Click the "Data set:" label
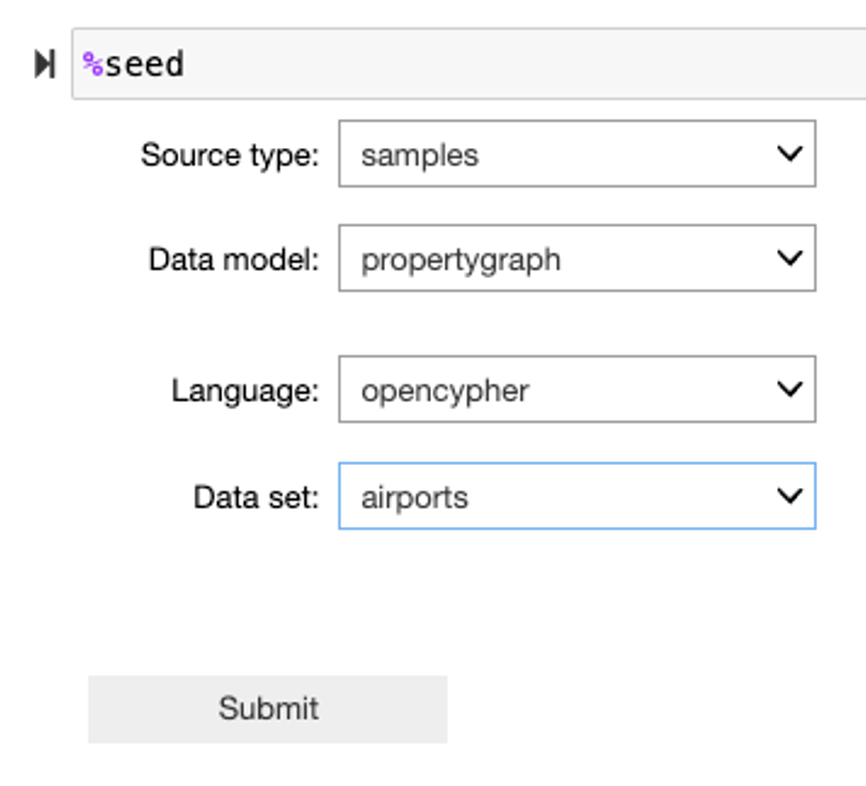866x786 pixels. (x=255, y=497)
